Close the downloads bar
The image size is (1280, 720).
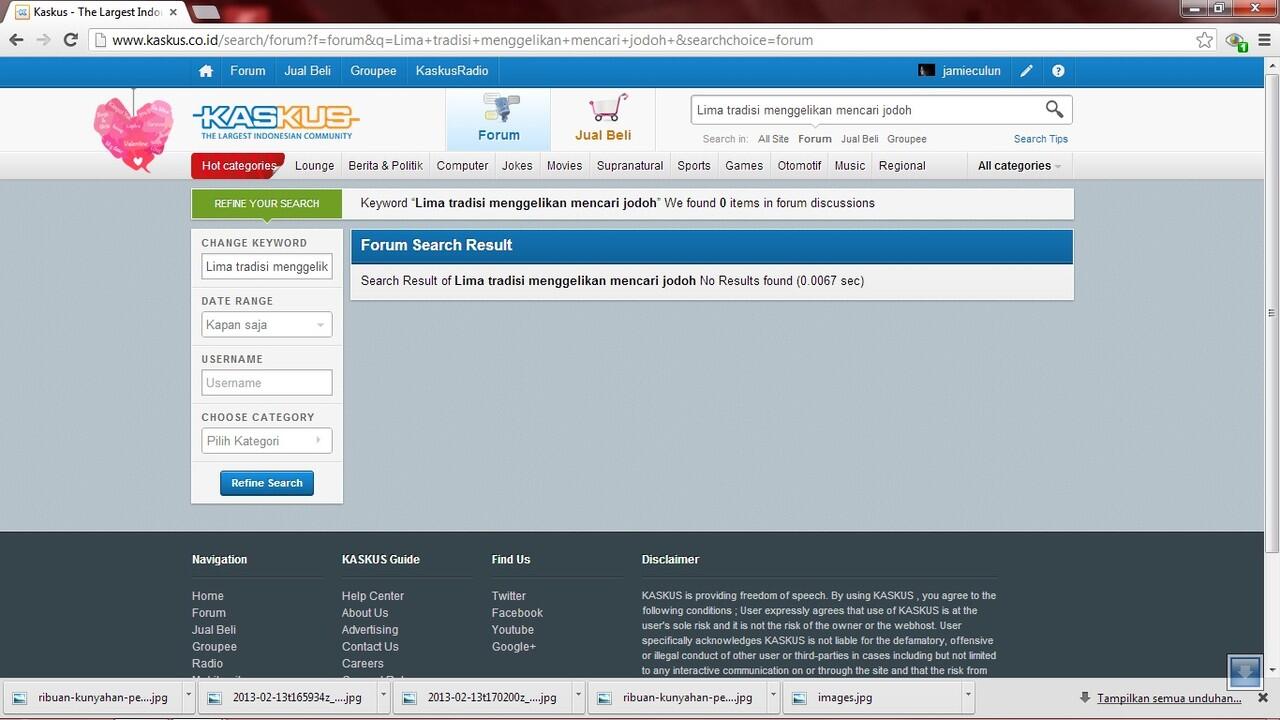point(1262,697)
